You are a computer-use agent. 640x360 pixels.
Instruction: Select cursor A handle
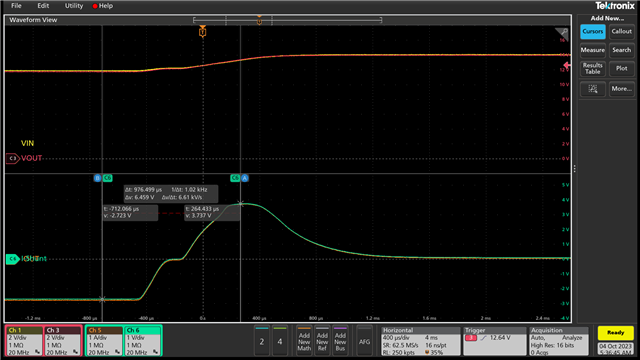(244, 178)
